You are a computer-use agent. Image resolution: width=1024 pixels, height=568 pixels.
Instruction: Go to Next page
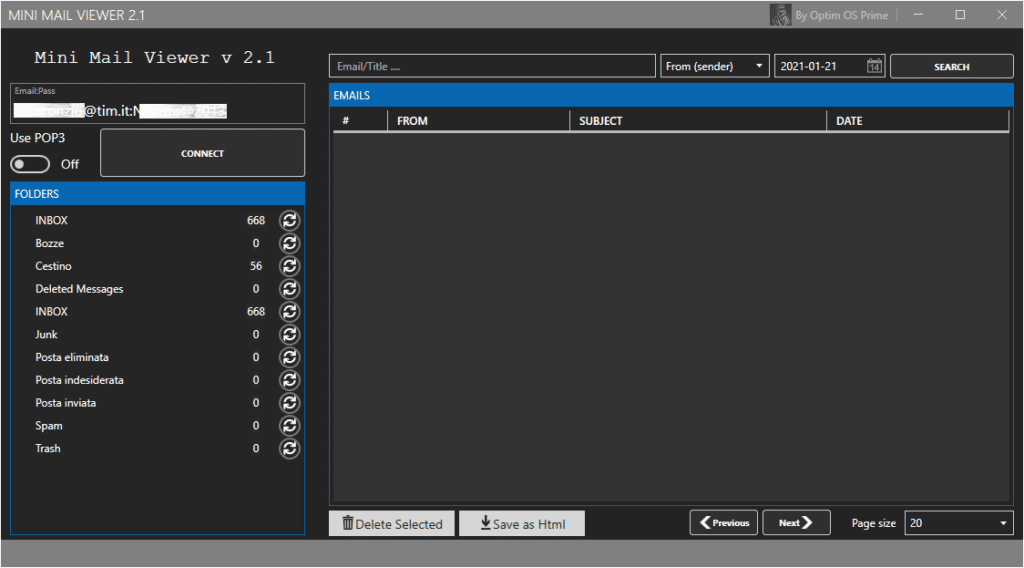(x=796, y=523)
